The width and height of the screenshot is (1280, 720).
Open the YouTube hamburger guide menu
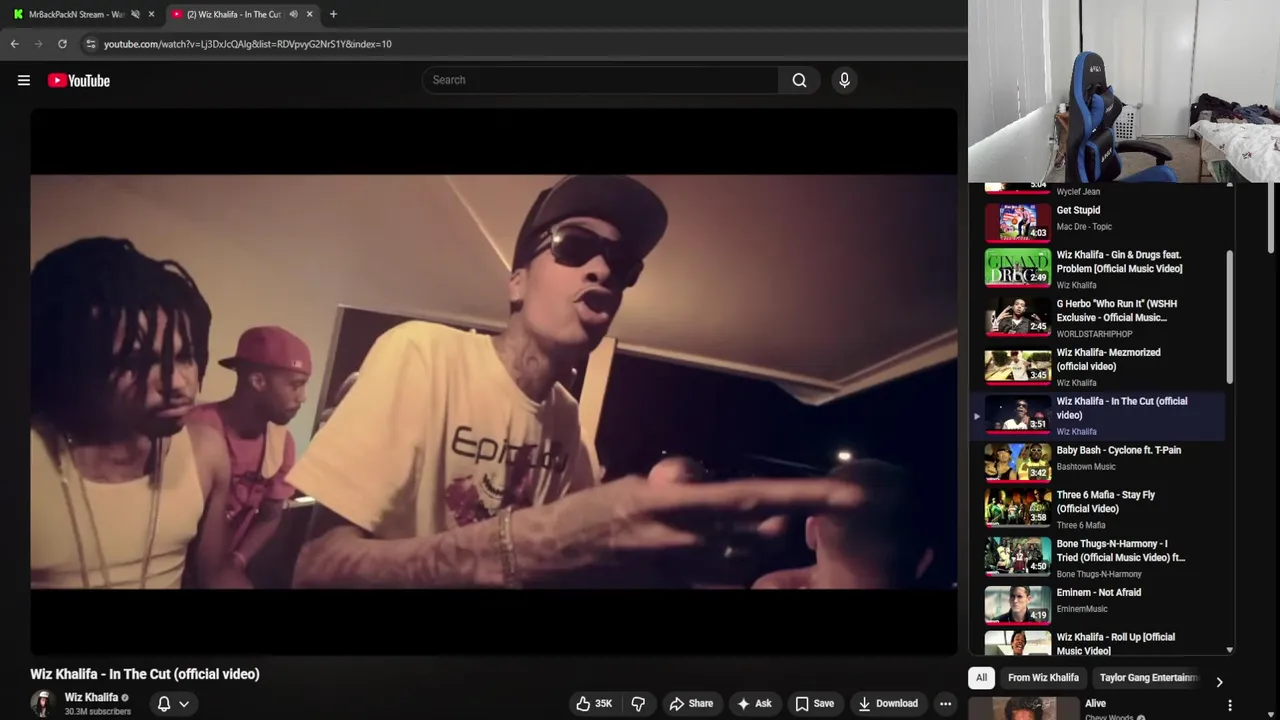pyautogui.click(x=24, y=80)
